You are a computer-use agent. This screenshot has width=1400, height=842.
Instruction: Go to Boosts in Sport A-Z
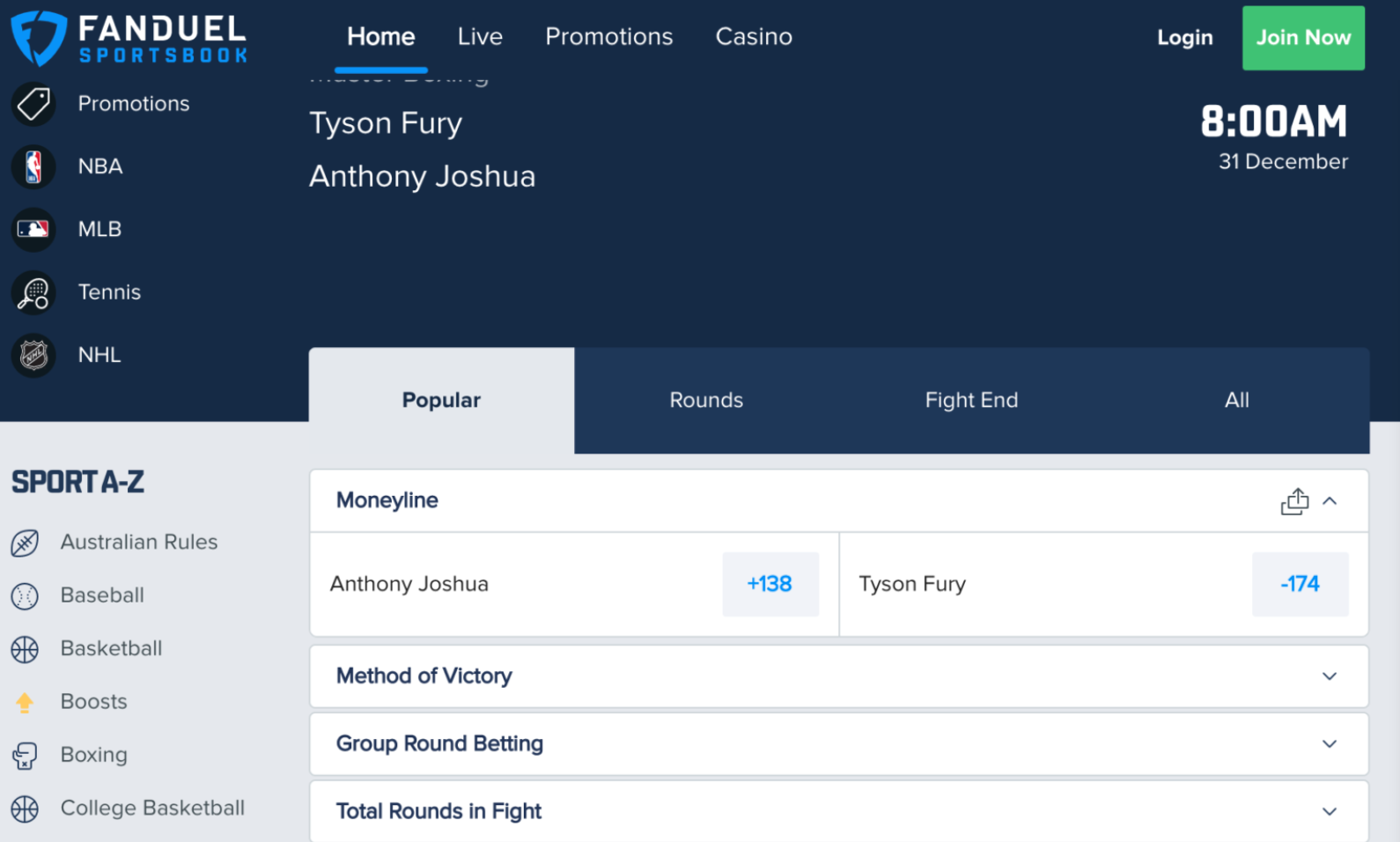93,702
